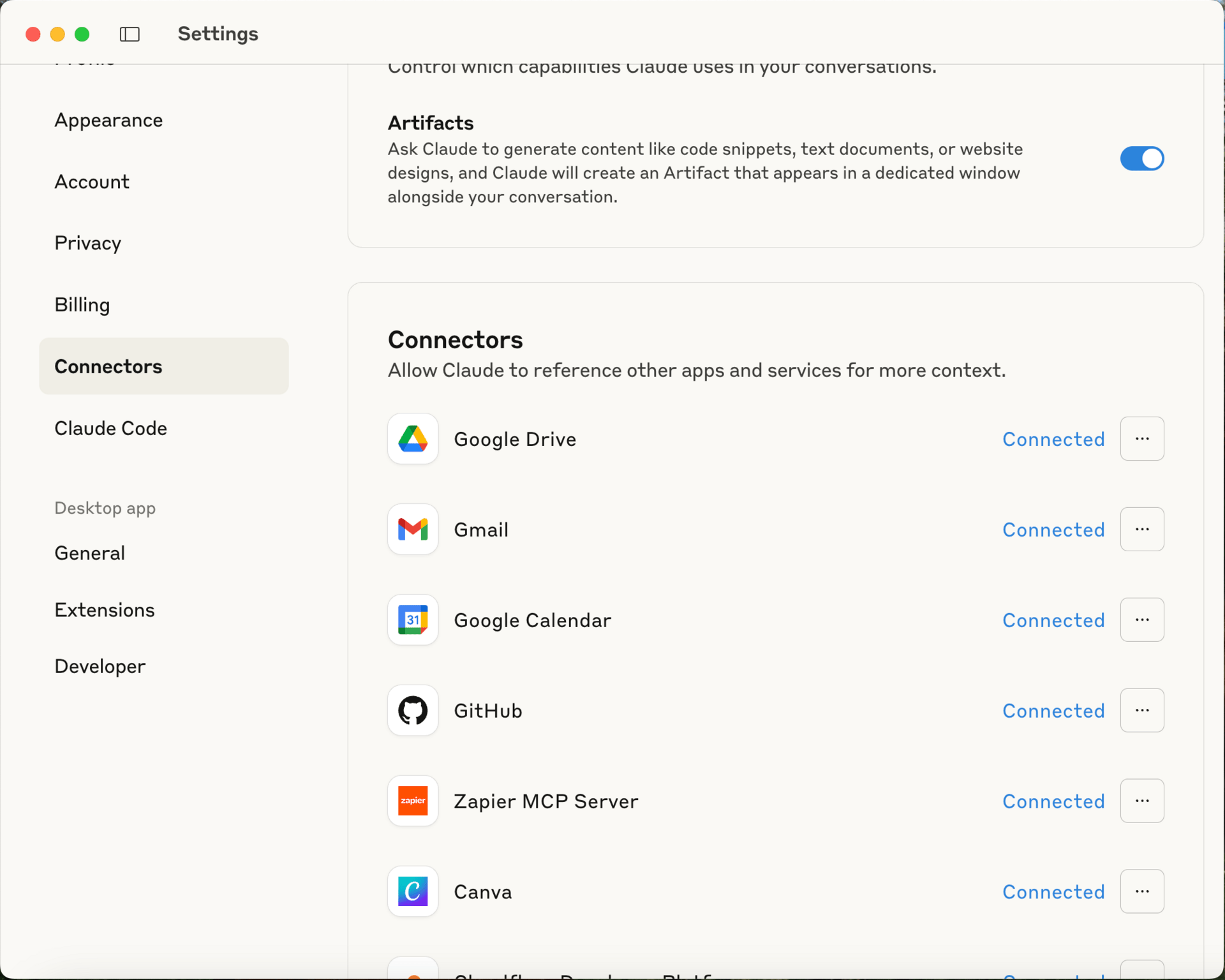Screen dimensions: 1225x980
Task: Click the Connected status for Canva
Action: 1053,892
